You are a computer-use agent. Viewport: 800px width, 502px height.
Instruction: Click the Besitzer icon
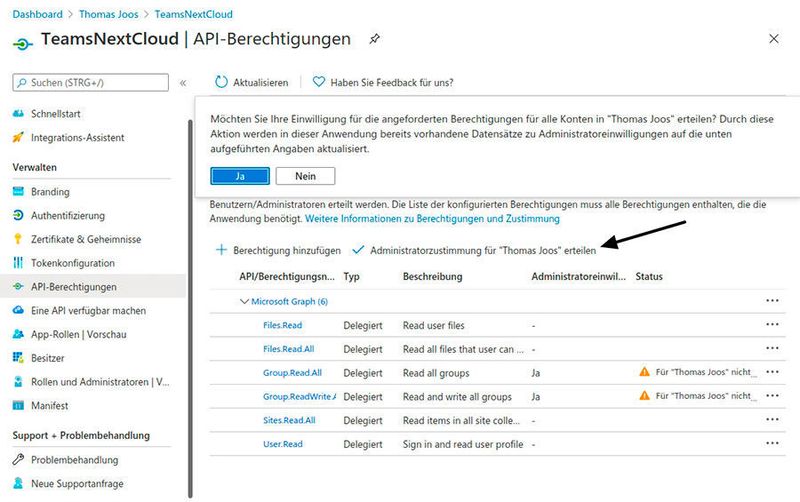pos(18,358)
